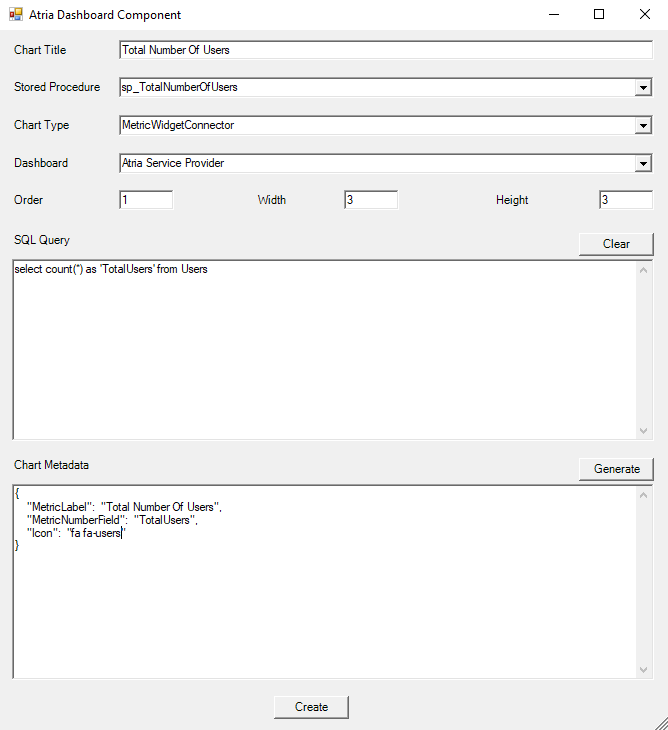Click the "MetricNumberField" line in metadata
Viewport: 668px width, 730px height.
tap(112, 520)
